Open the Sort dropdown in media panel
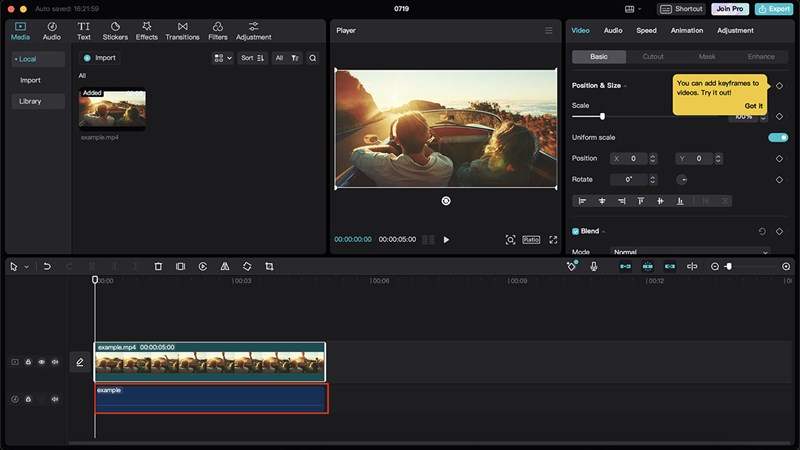 click(253, 58)
